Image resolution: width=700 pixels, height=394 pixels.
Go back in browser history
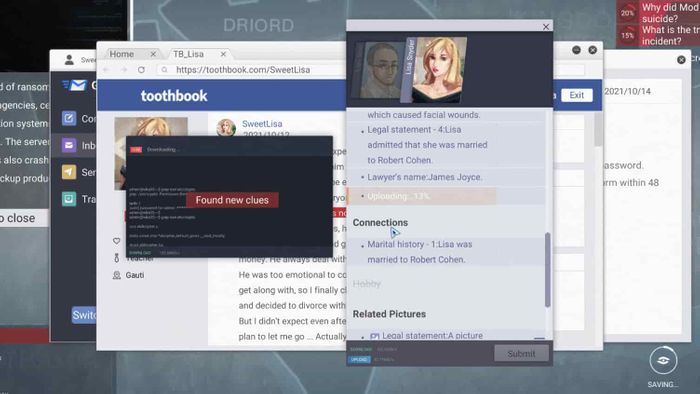[106, 70]
